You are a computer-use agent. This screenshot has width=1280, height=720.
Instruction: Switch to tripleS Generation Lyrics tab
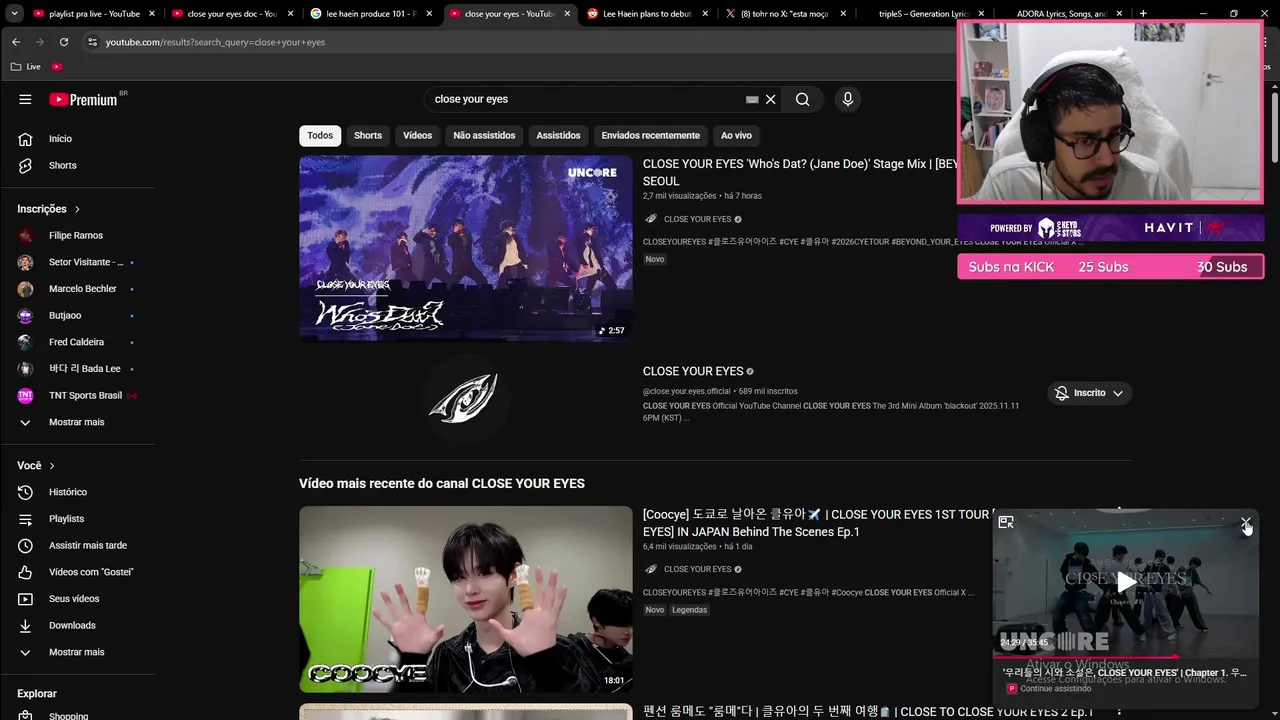coord(924,14)
